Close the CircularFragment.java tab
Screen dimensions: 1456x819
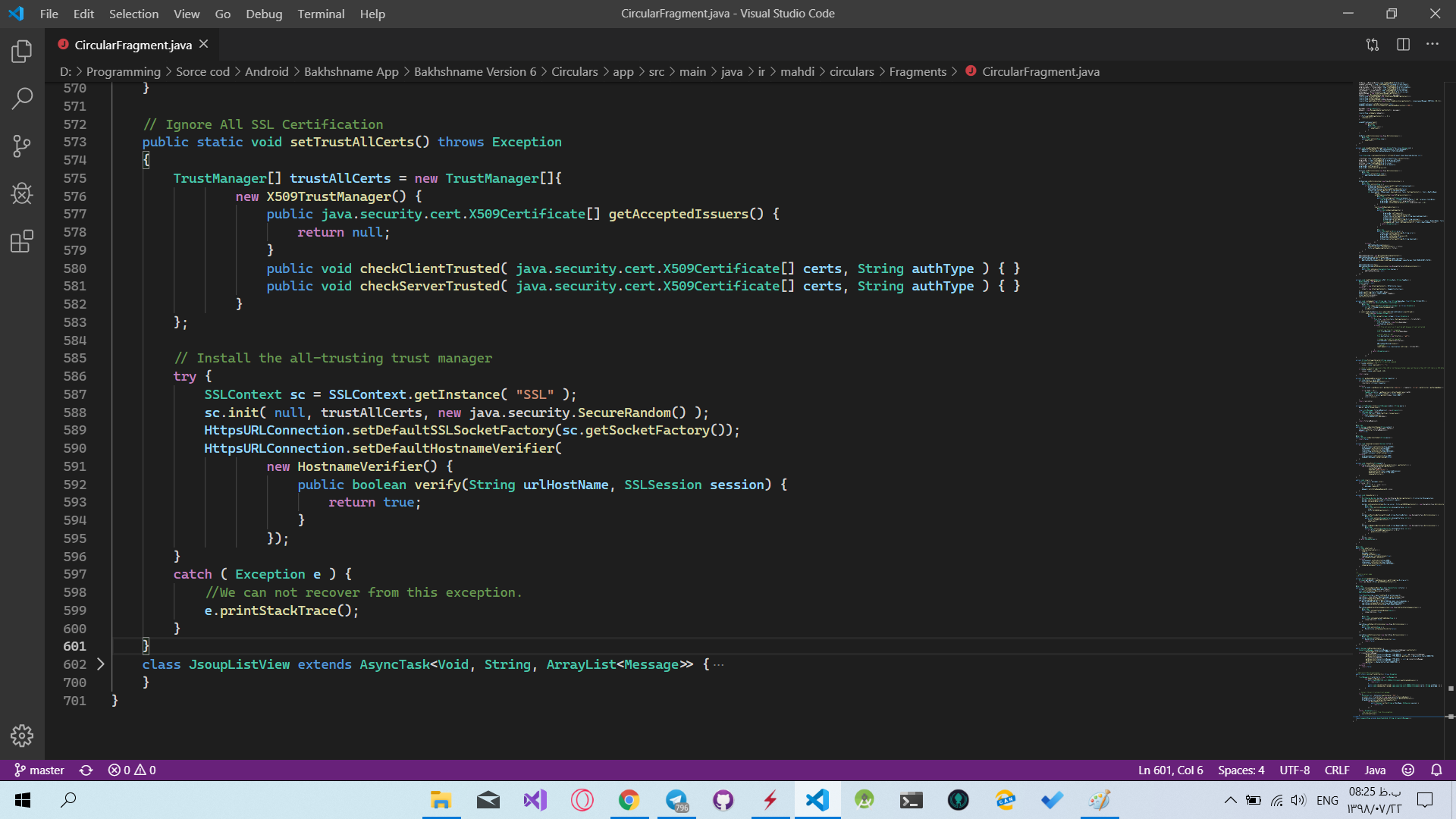click(x=204, y=45)
